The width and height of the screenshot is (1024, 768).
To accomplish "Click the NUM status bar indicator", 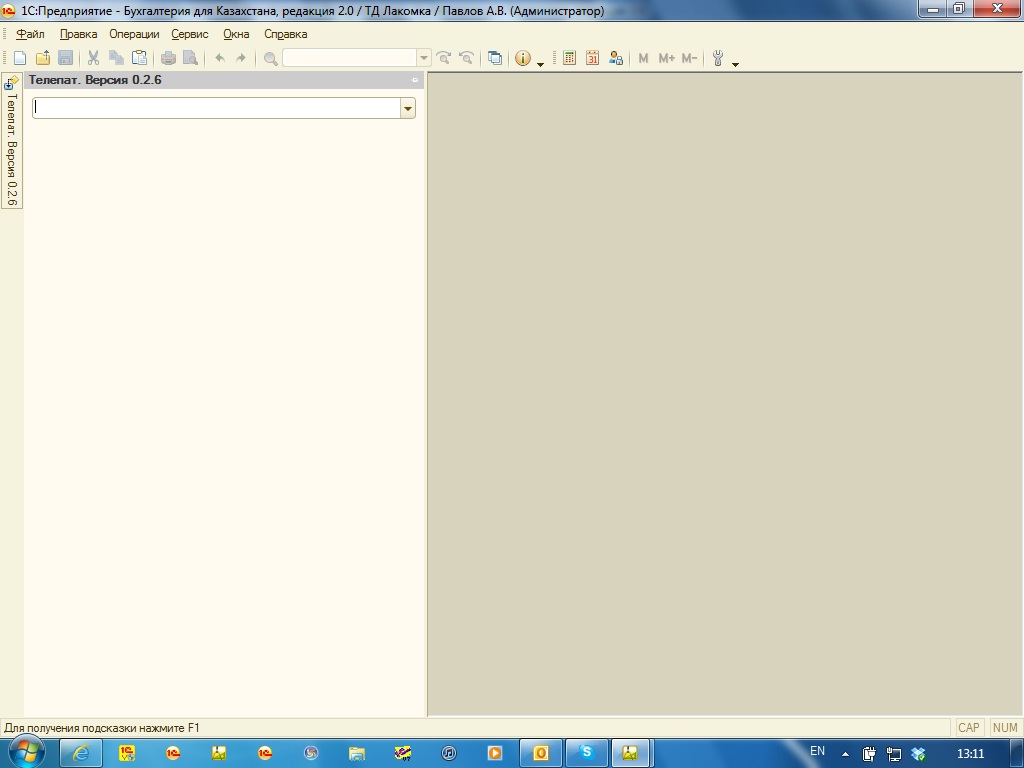I will point(1004,728).
